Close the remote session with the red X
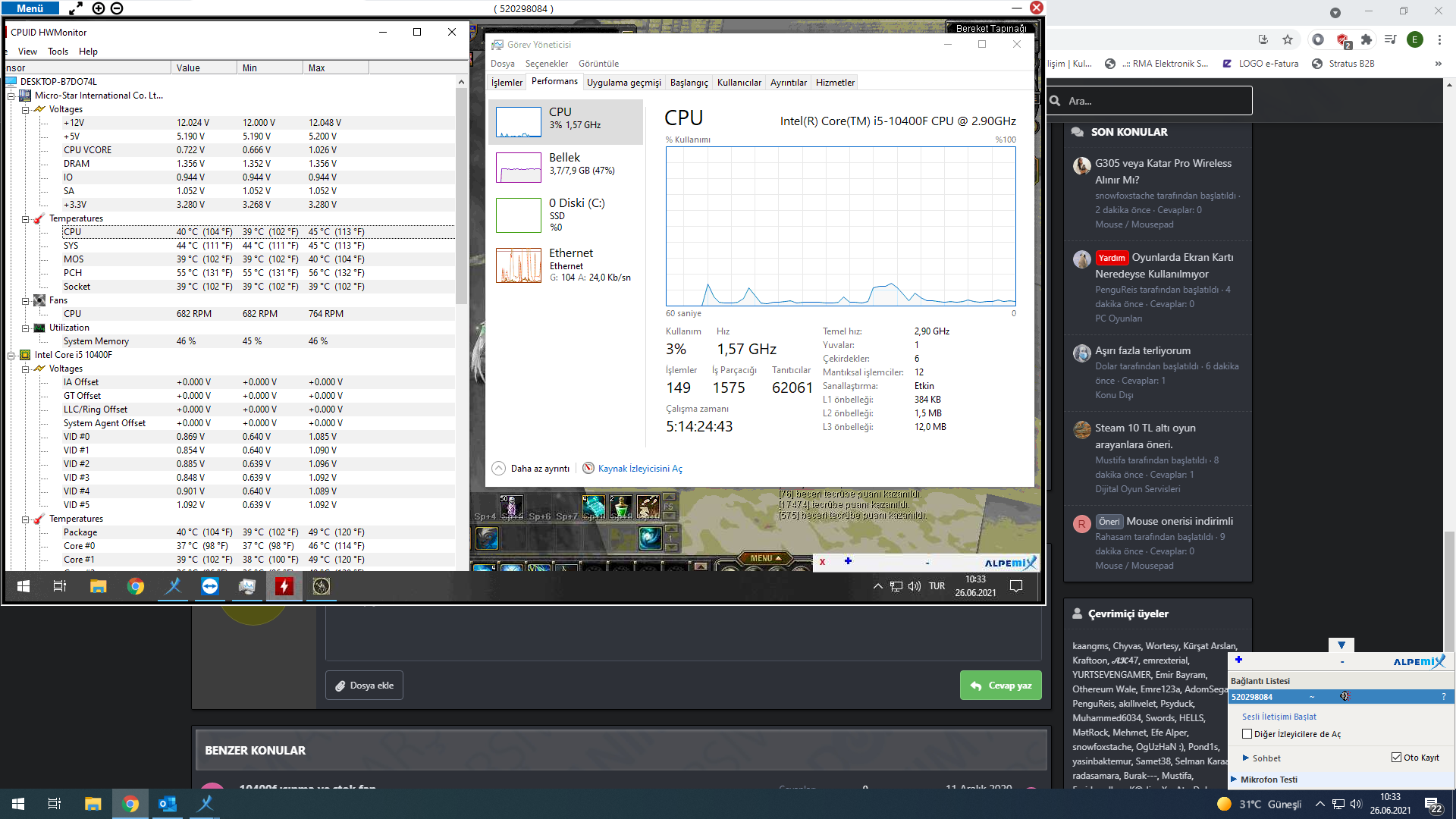The image size is (1456, 819). [1037, 8]
